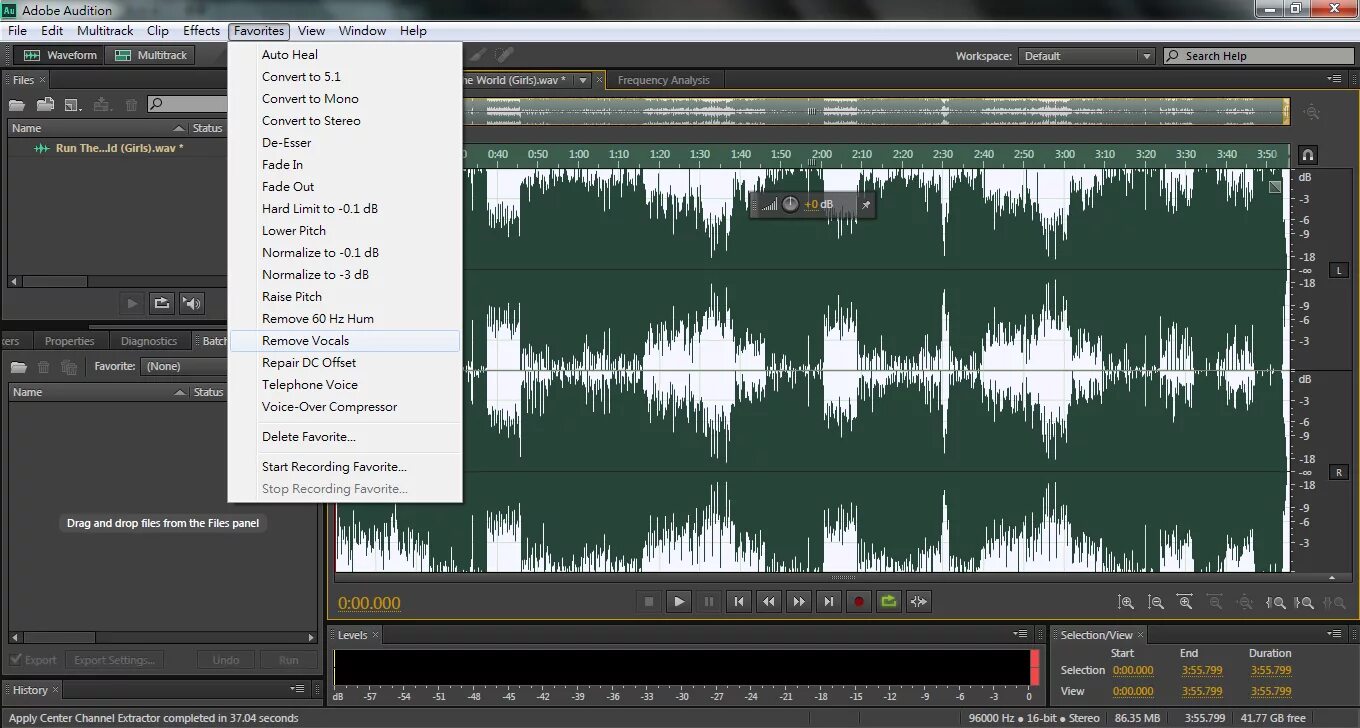Switch to the Diagnostics tab

[149, 341]
